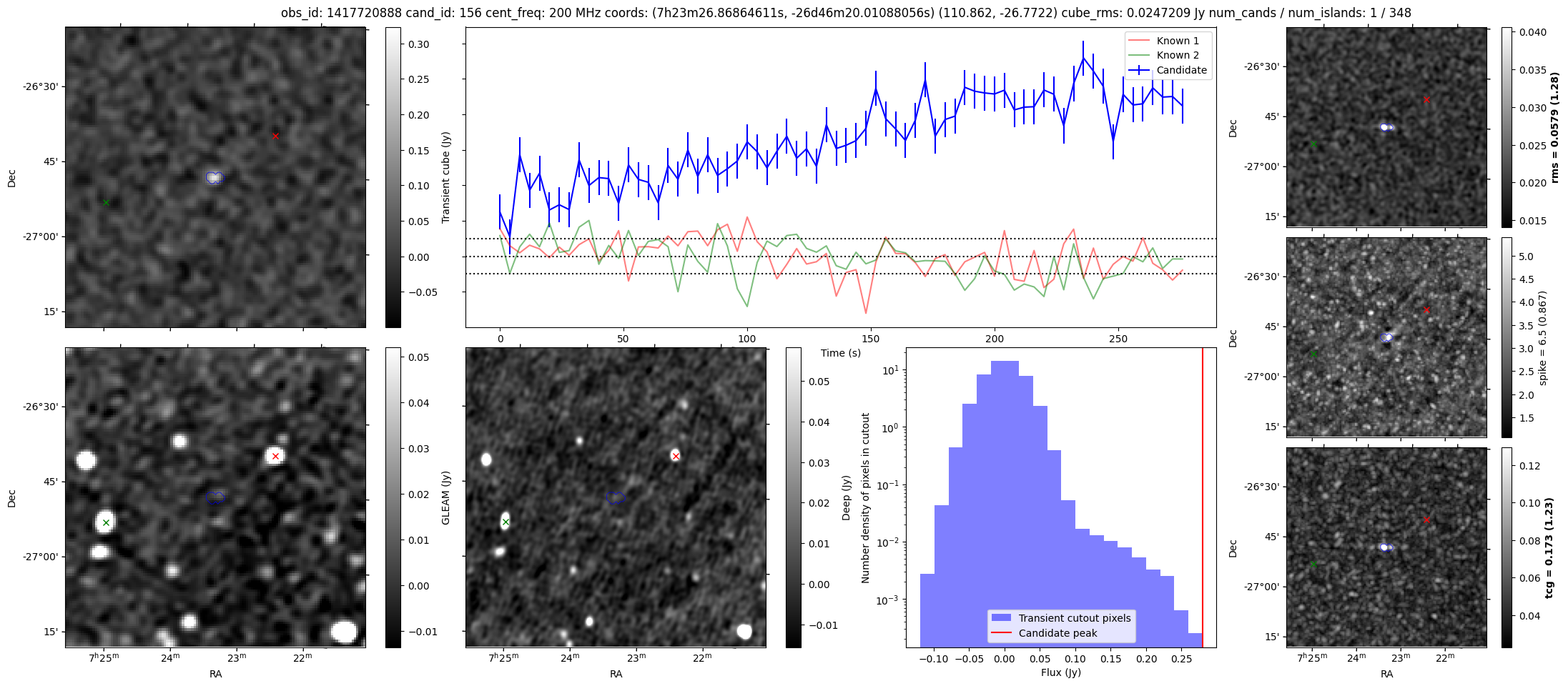Click the red x marker in the Deep image
Image resolution: width=1568 pixels, height=686 pixels.
coord(676,456)
